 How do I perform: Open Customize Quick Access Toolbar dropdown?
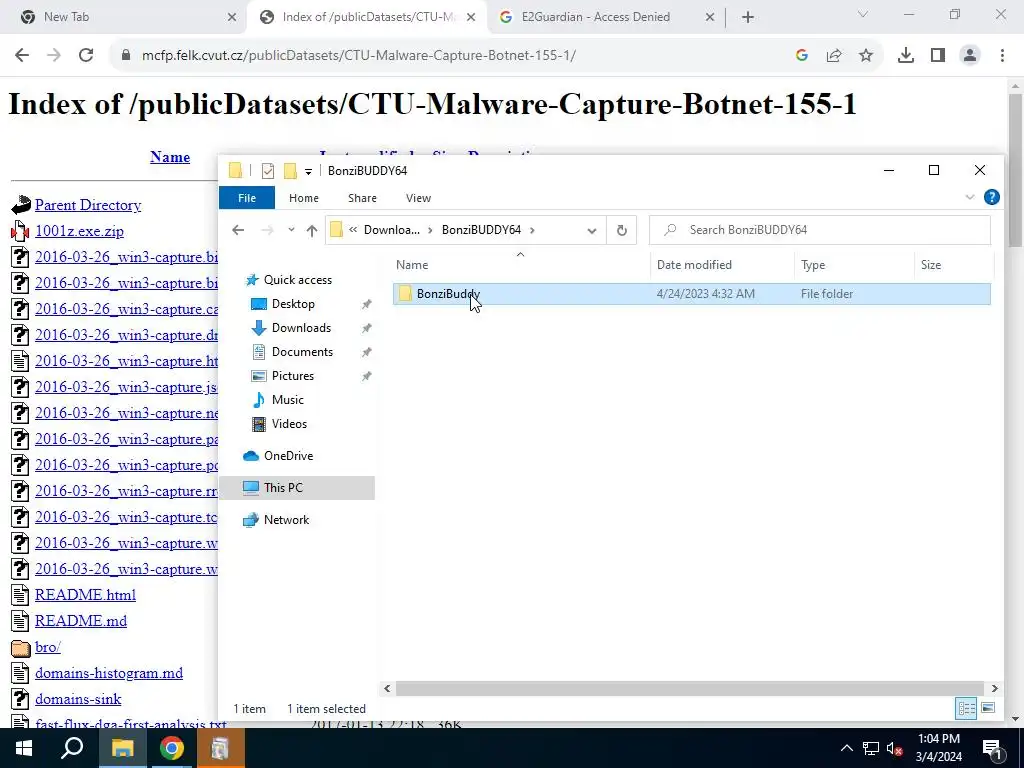[308, 172]
